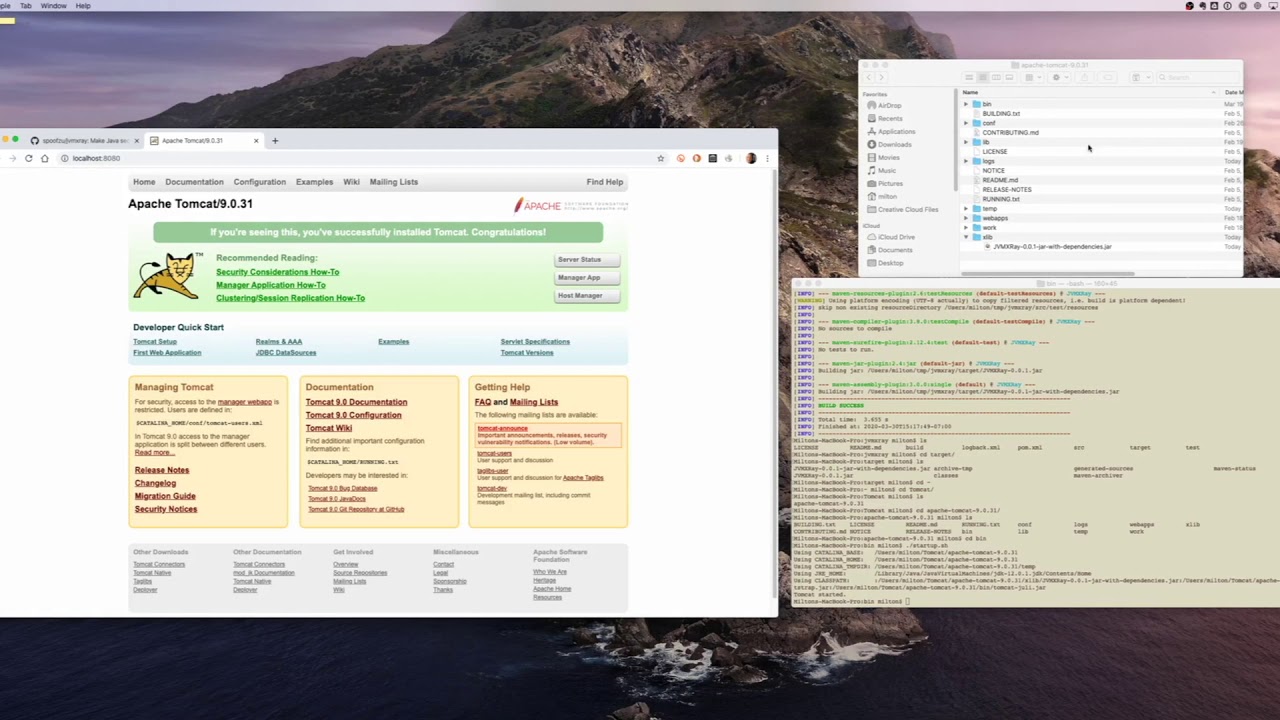
Task: Open Clustering/Session Replication How-To link
Action: pos(290,298)
